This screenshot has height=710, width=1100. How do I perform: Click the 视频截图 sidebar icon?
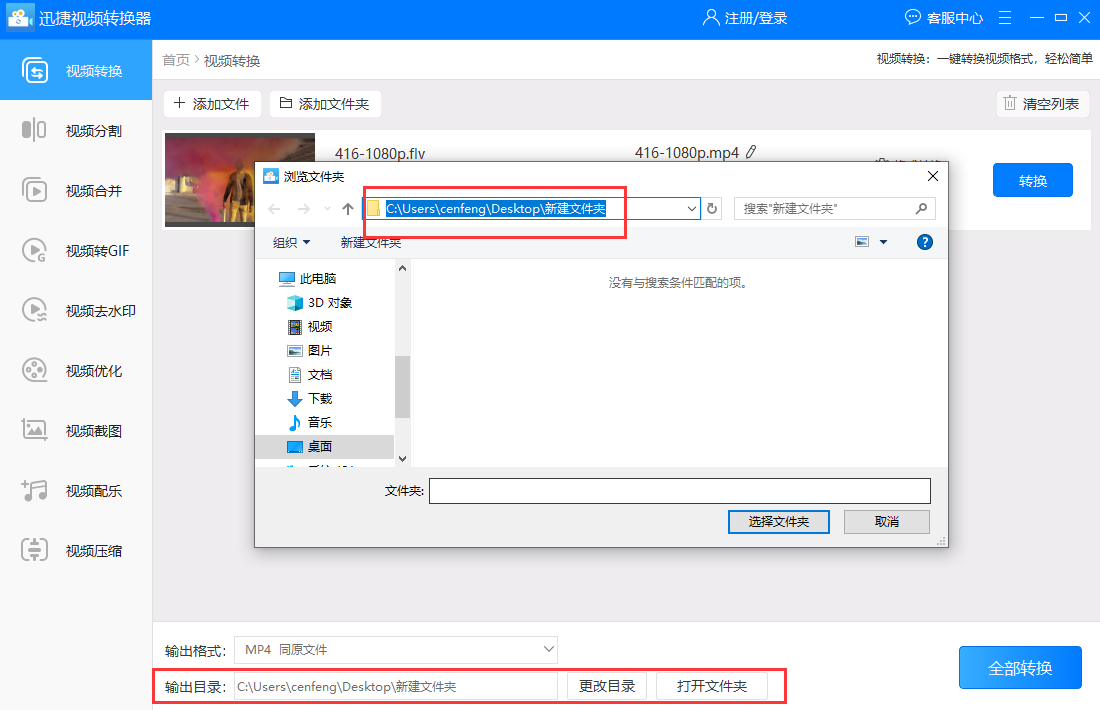(x=34, y=430)
